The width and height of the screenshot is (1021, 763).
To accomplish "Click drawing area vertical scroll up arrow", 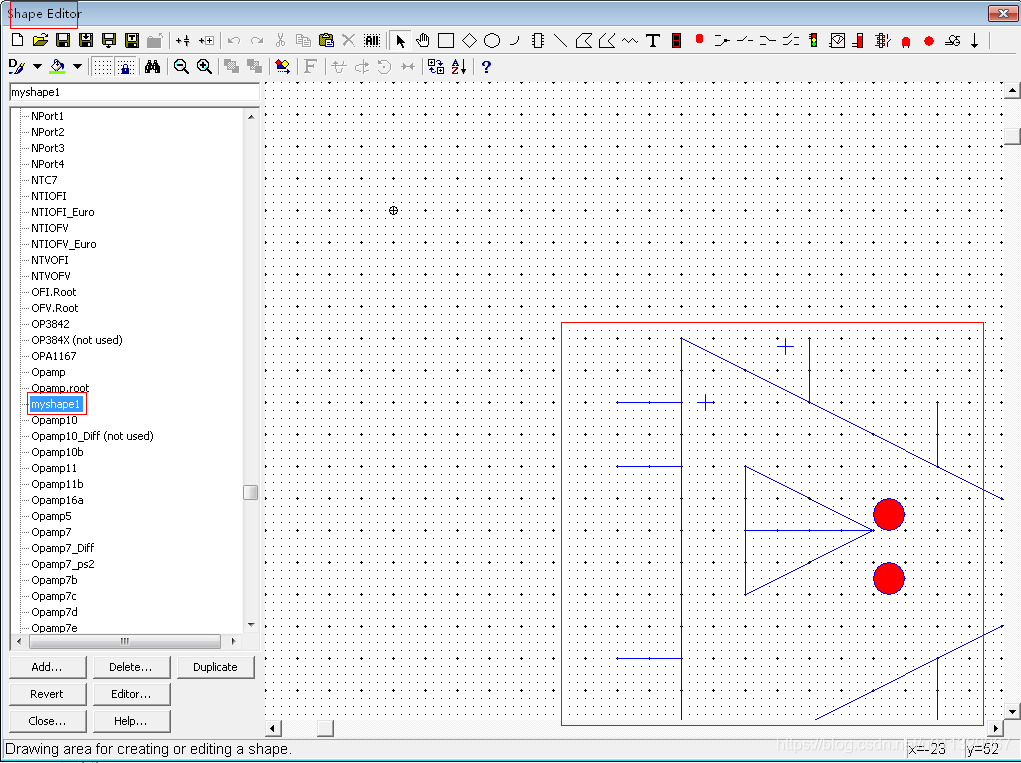I will point(1012,90).
